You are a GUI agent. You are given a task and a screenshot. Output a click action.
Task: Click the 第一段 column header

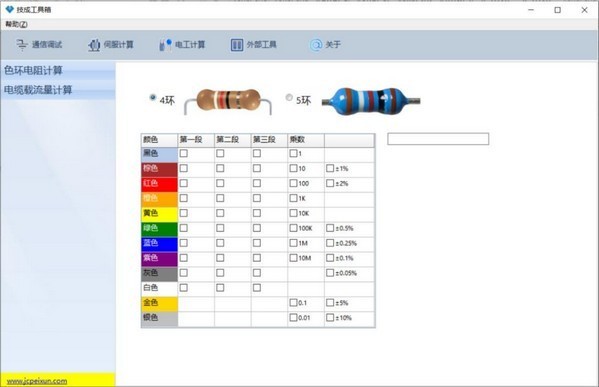coord(196,140)
